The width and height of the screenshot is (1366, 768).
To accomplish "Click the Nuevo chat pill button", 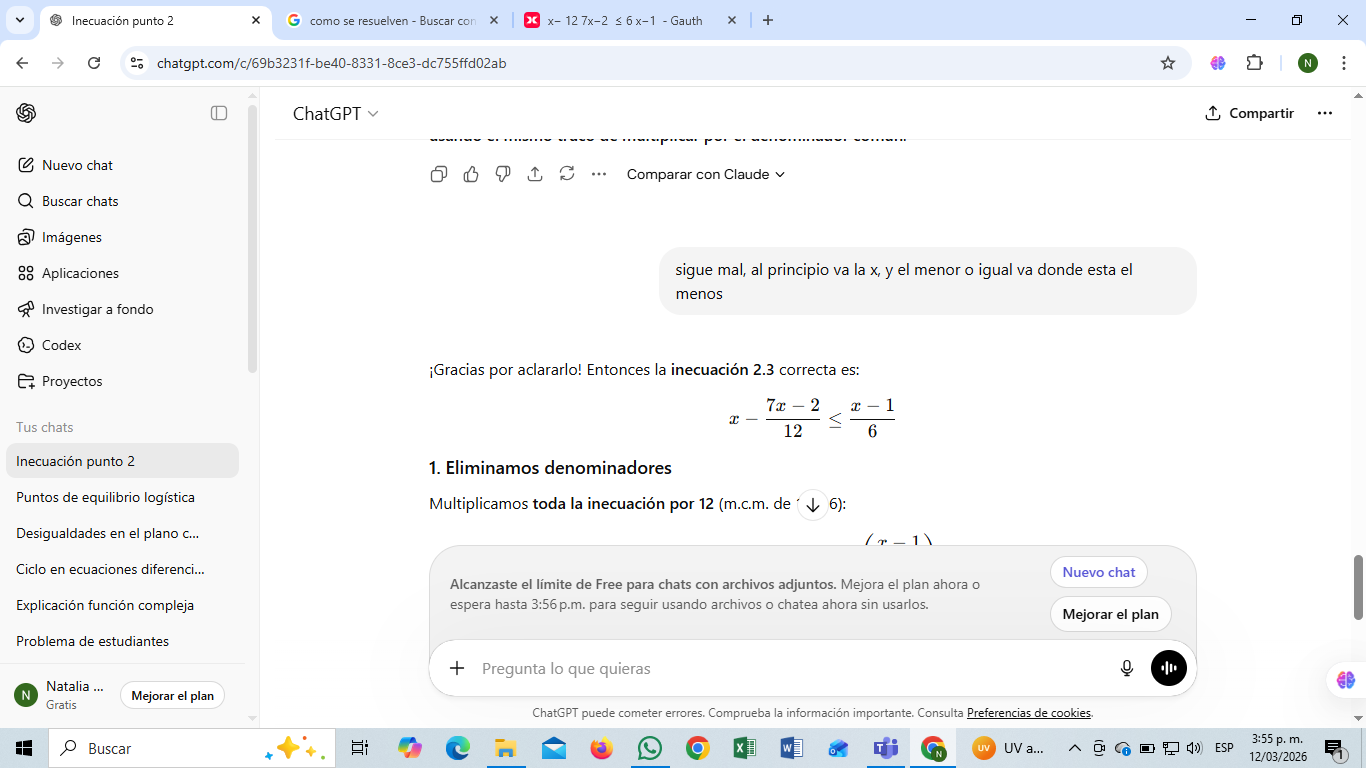I will [x=1098, y=572].
